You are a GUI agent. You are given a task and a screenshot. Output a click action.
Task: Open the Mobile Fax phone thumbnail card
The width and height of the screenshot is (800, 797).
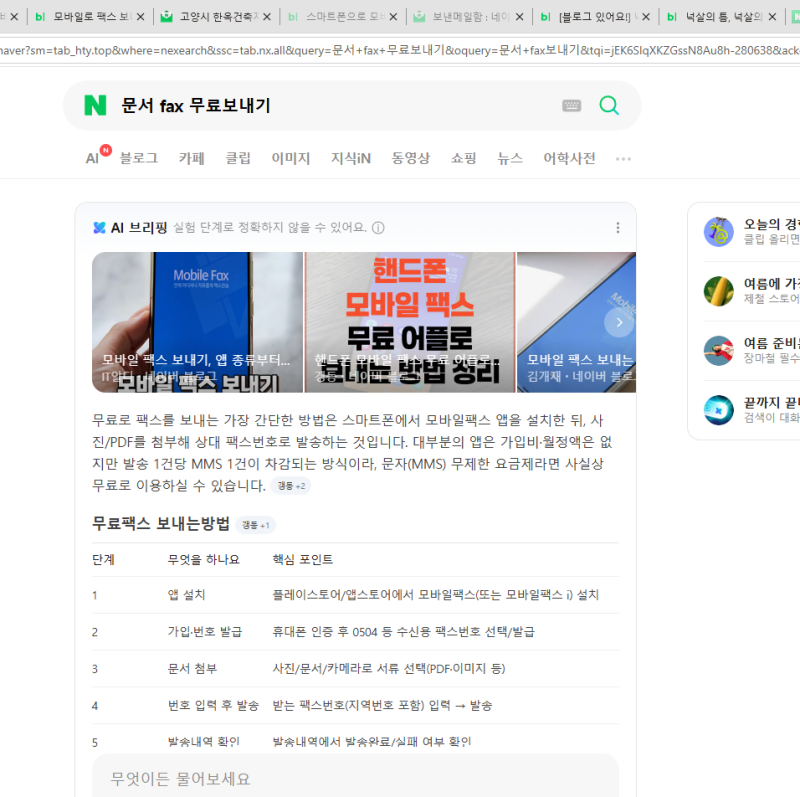(197, 322)
